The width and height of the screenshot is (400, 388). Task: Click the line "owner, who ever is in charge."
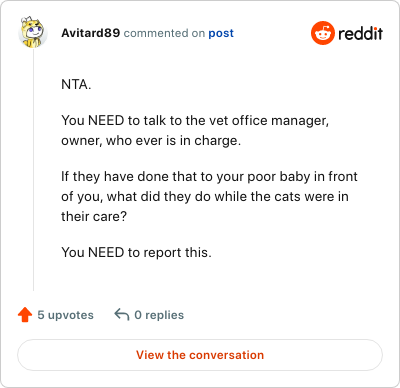coord(151,141)
